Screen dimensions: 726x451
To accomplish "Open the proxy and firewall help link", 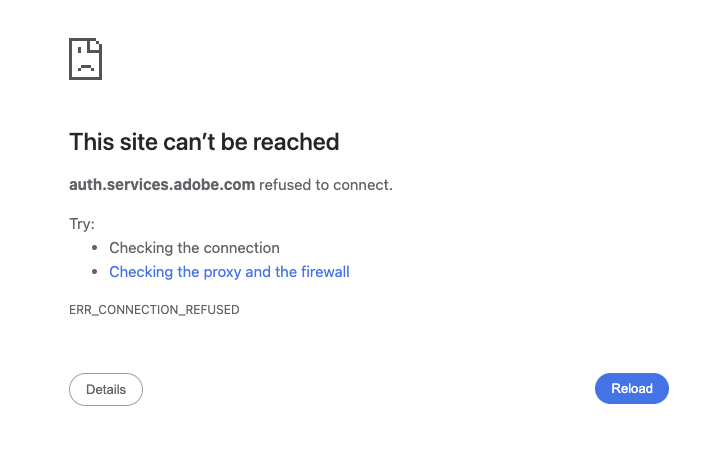I will (x=229, y=272).
